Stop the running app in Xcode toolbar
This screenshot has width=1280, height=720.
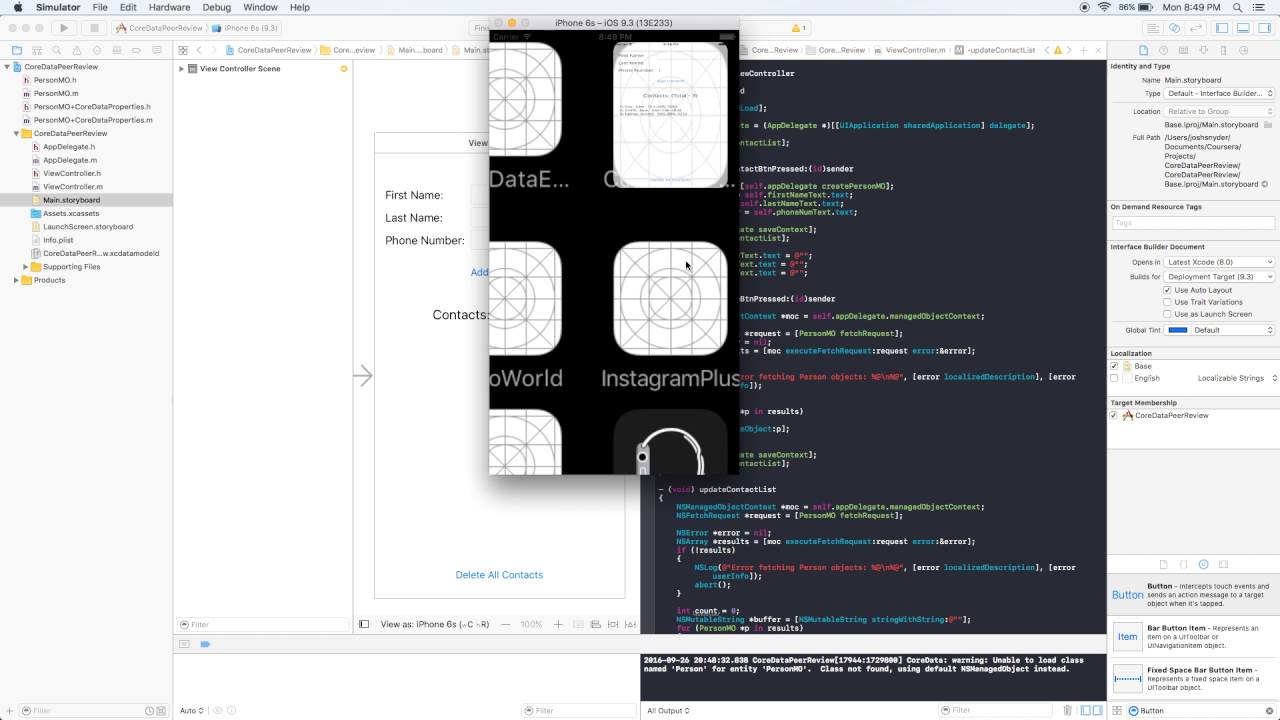point(94,28)
